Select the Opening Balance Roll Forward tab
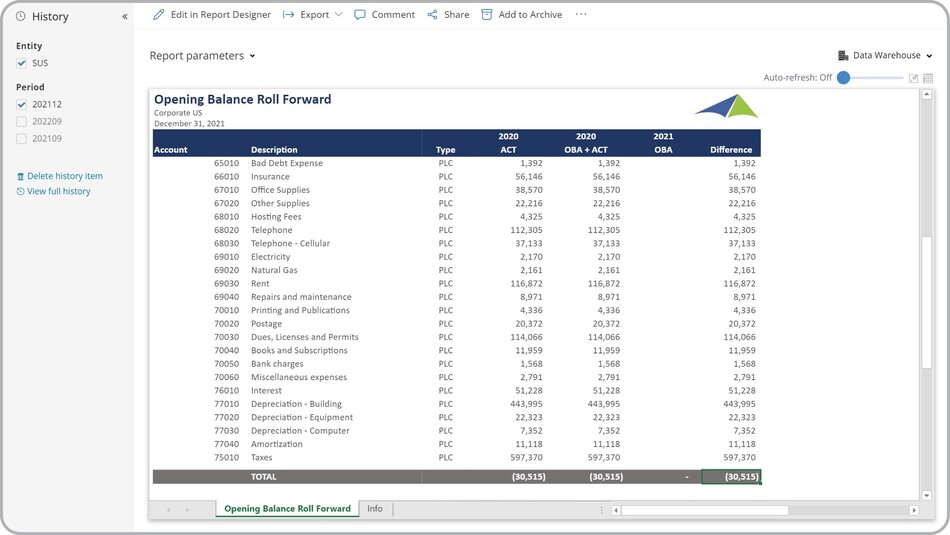 click(287, 509)
